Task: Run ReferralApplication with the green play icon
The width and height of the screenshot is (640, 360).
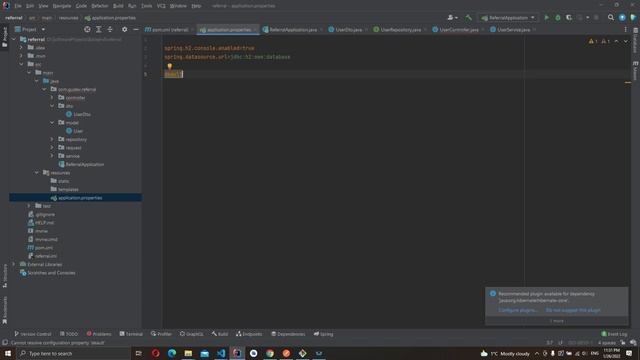Action: [546, 18]
